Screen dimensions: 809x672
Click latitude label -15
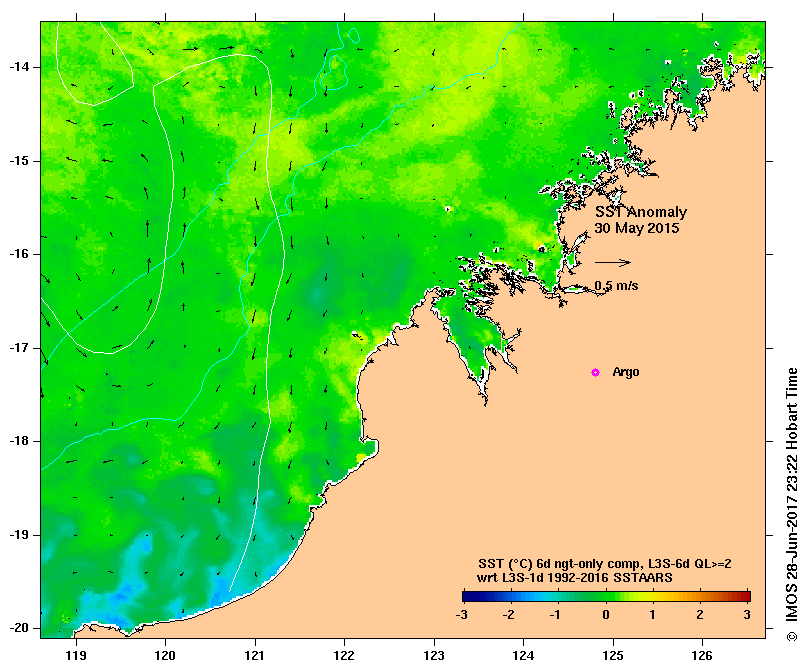[19, 161]
